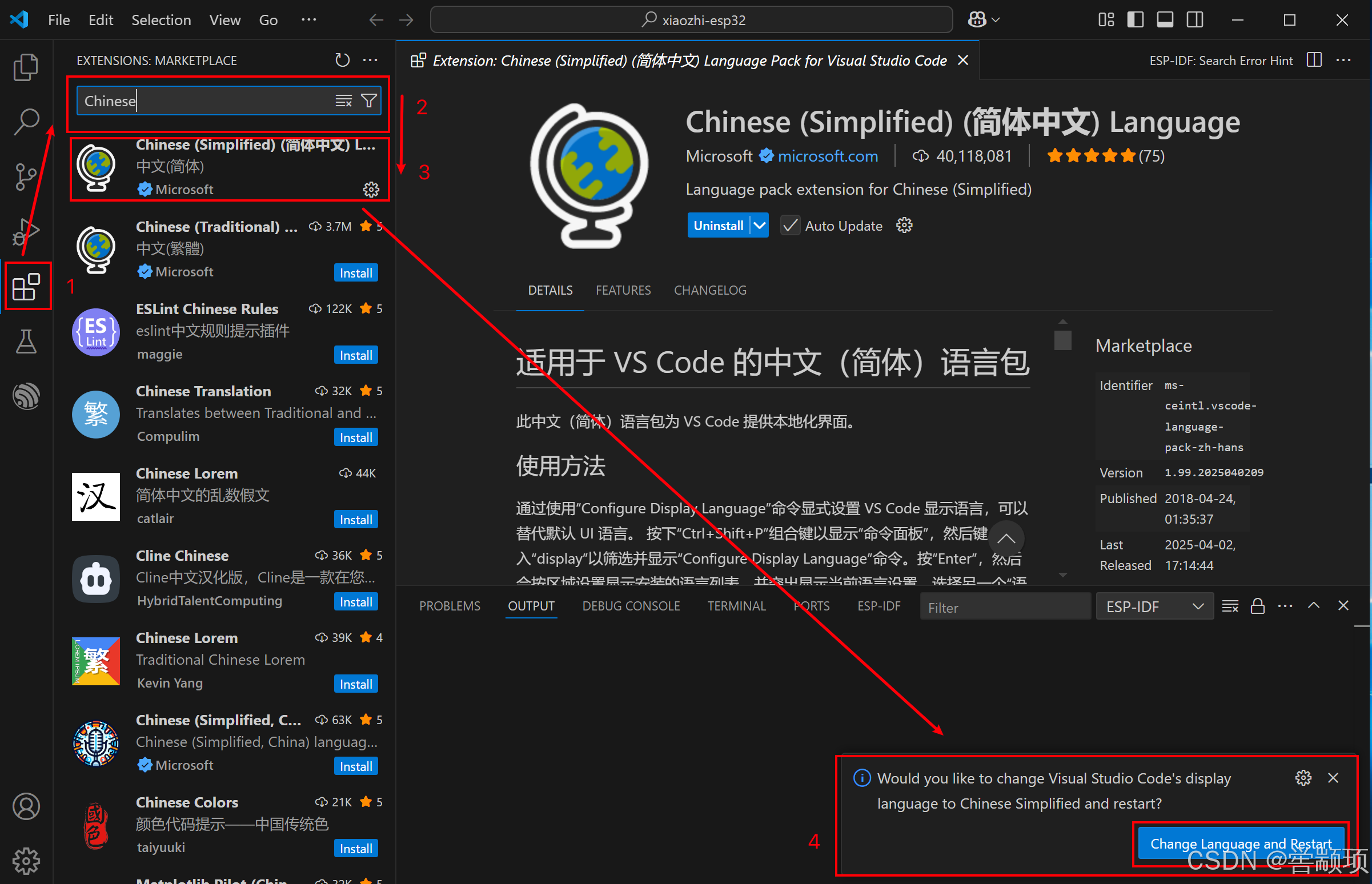The image size is (1372, 884).
Task: Open the microsoft.com publisher link
Action: 827,156
